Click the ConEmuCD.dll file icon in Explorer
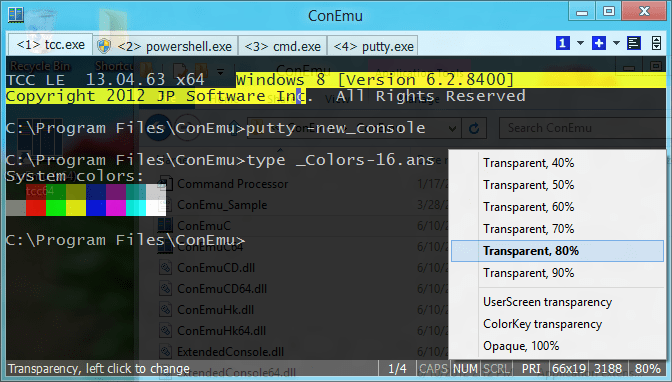Image resolution: width=672 pixels, height=382 pixels. pyautogui.click(x=165, y=268)
